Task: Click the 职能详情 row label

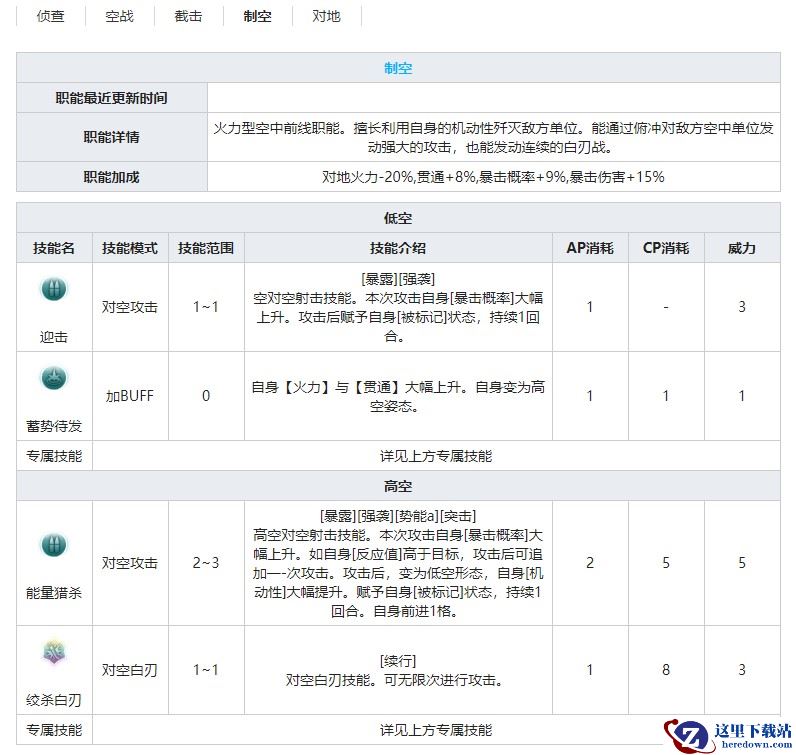Action: pos(112,137)
